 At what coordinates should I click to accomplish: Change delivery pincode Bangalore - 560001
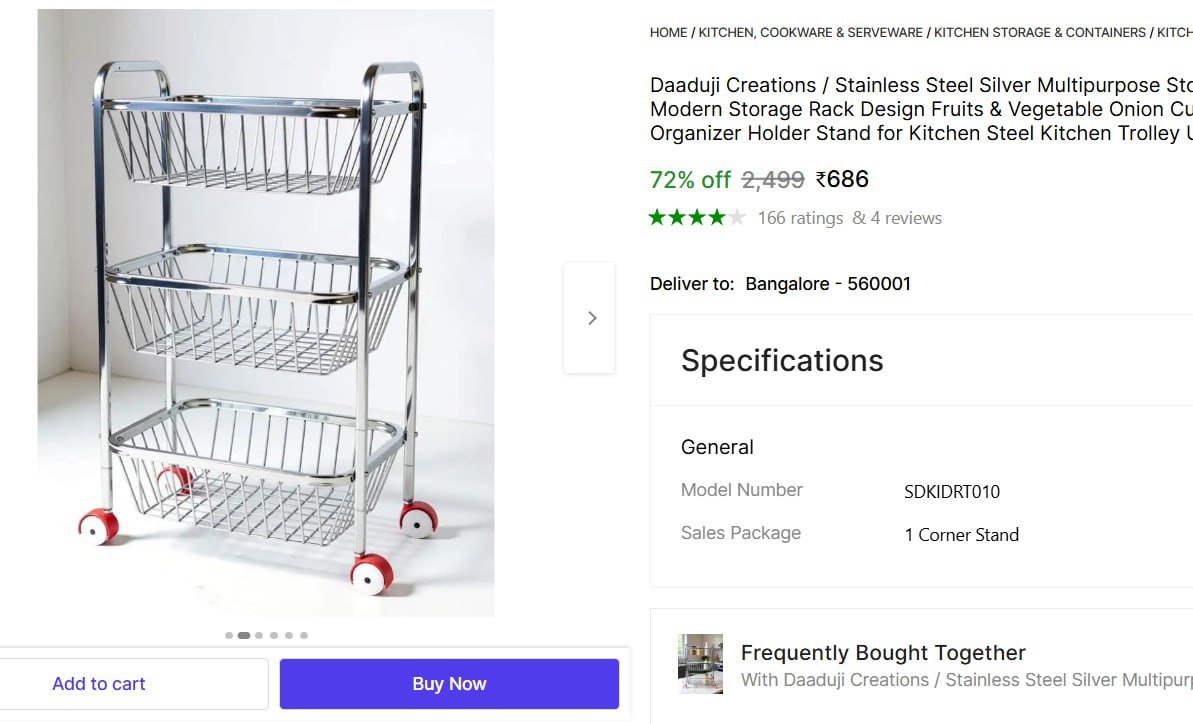pyautogui.click(x=828, y=284)
